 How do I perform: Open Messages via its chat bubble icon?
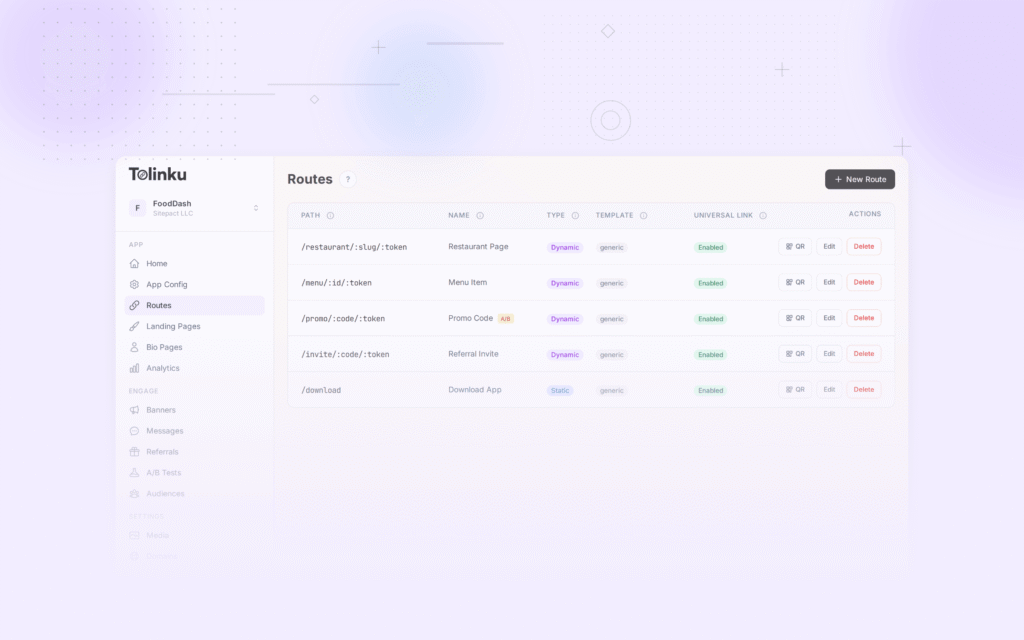135,431
